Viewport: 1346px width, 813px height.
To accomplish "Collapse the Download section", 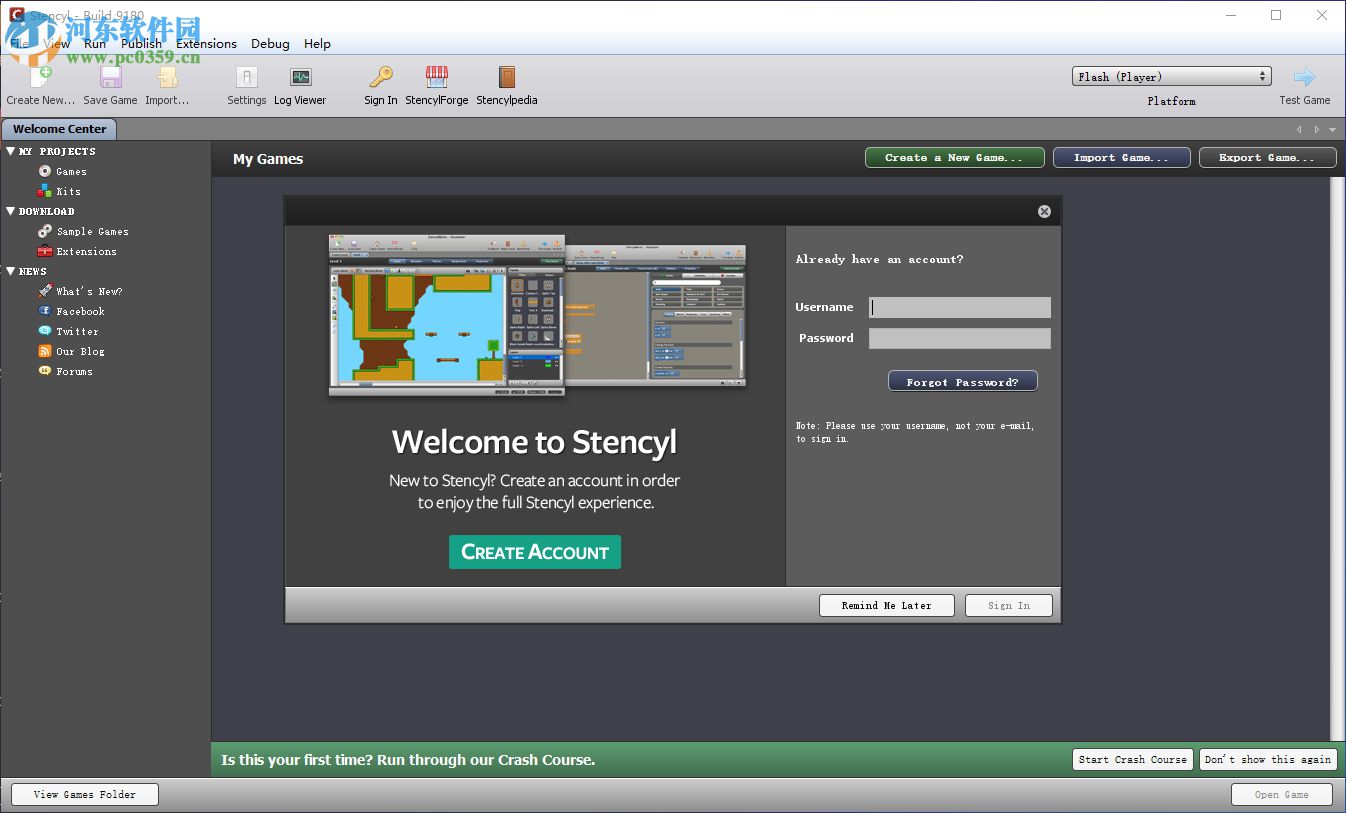I will pyautogui.click(x=11, y=211).
